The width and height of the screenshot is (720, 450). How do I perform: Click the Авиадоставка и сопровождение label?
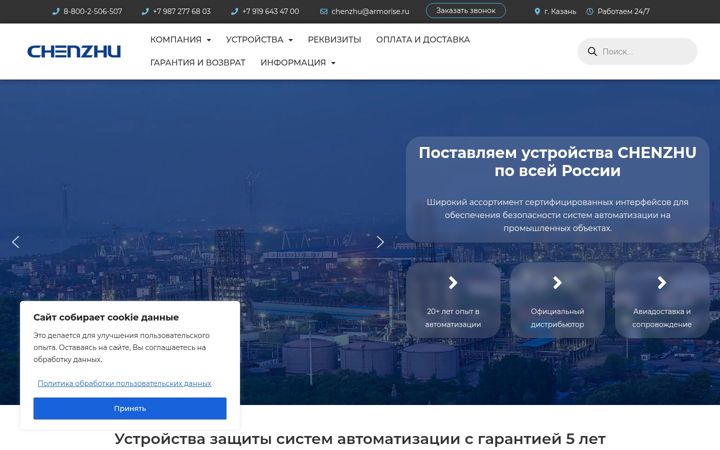pos(662,318)
